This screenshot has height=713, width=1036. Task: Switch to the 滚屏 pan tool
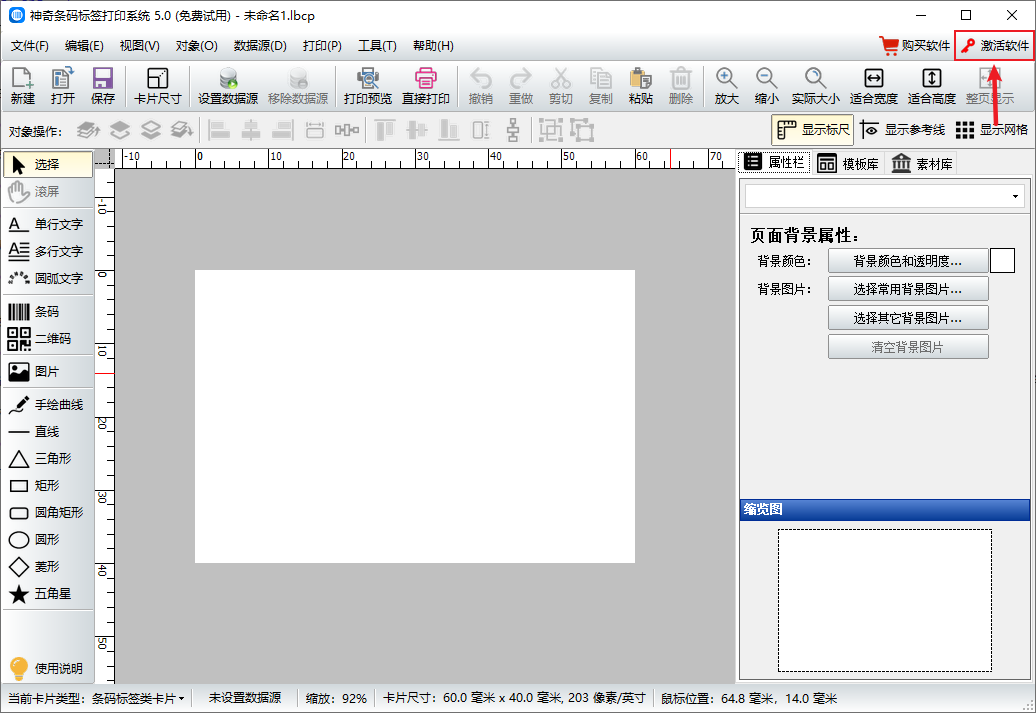click(x=48, y=192)
